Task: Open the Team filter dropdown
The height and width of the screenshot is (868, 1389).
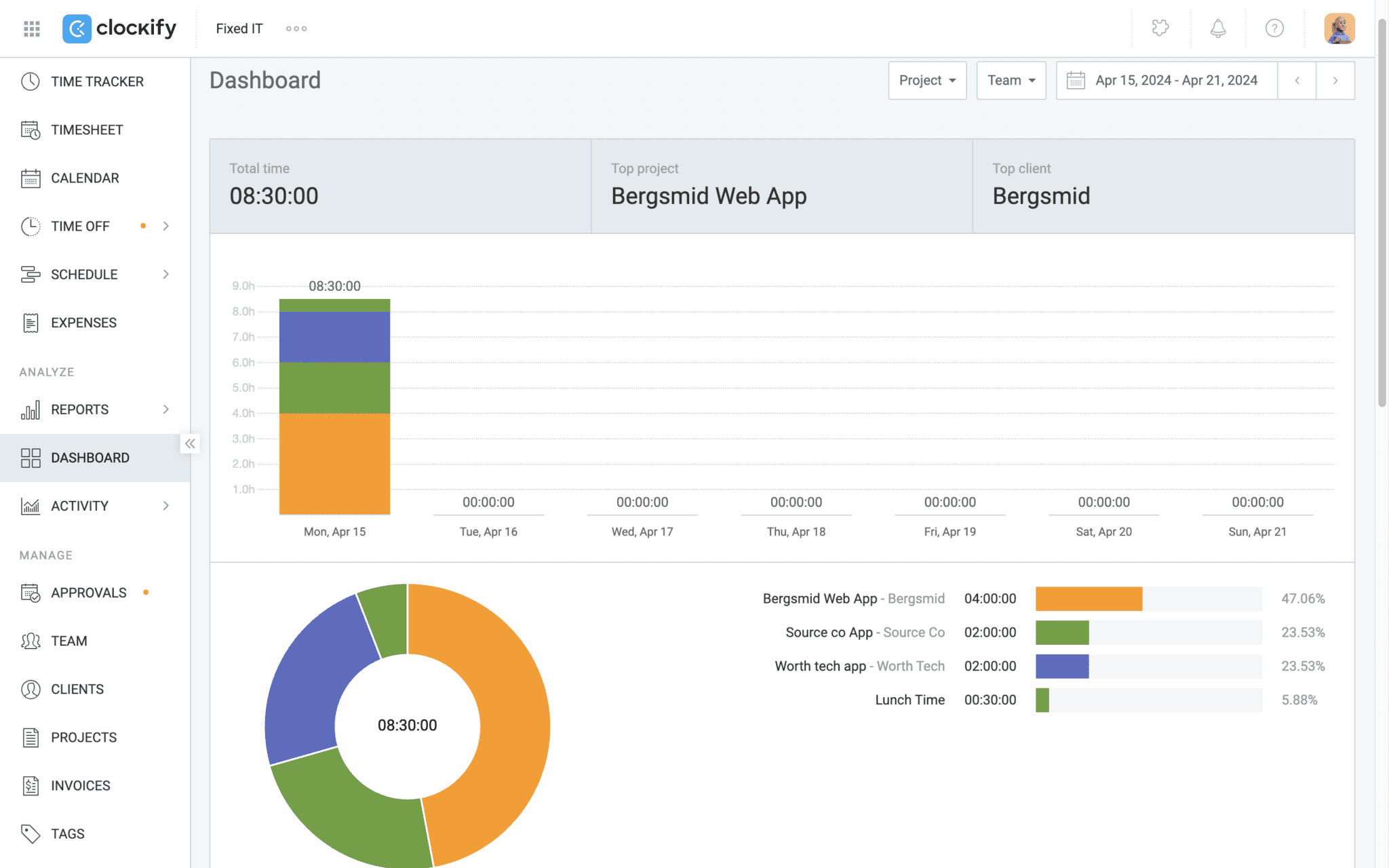Action: (x=1011, y=80)
